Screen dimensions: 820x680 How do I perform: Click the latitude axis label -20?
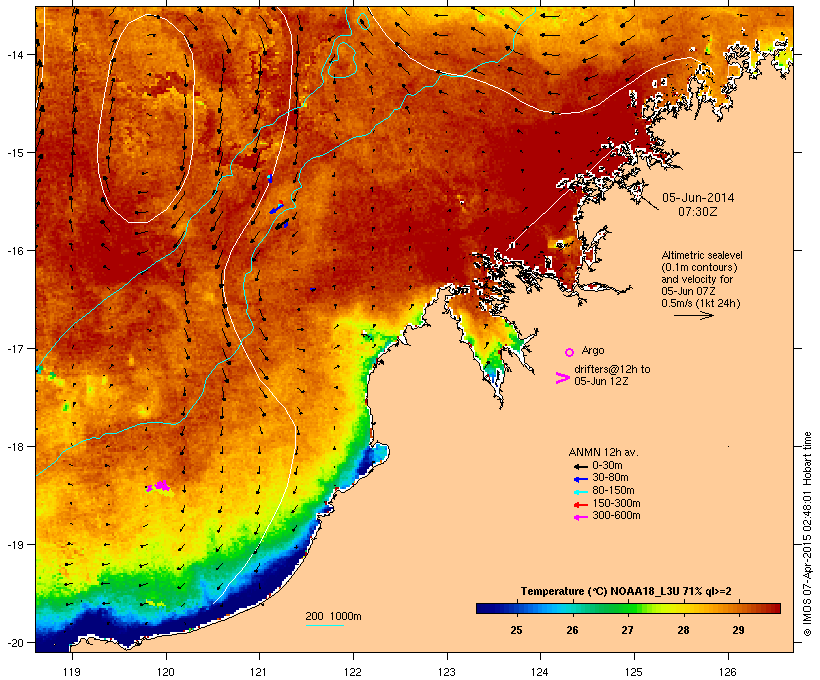(x=15, y=642)
